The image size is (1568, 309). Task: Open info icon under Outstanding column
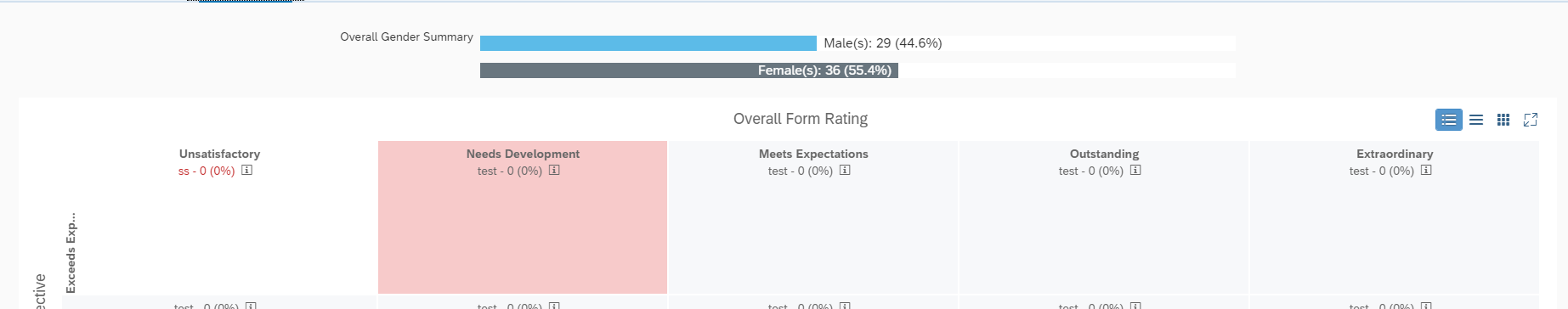pyautogui.click(x=1135, y=170)
